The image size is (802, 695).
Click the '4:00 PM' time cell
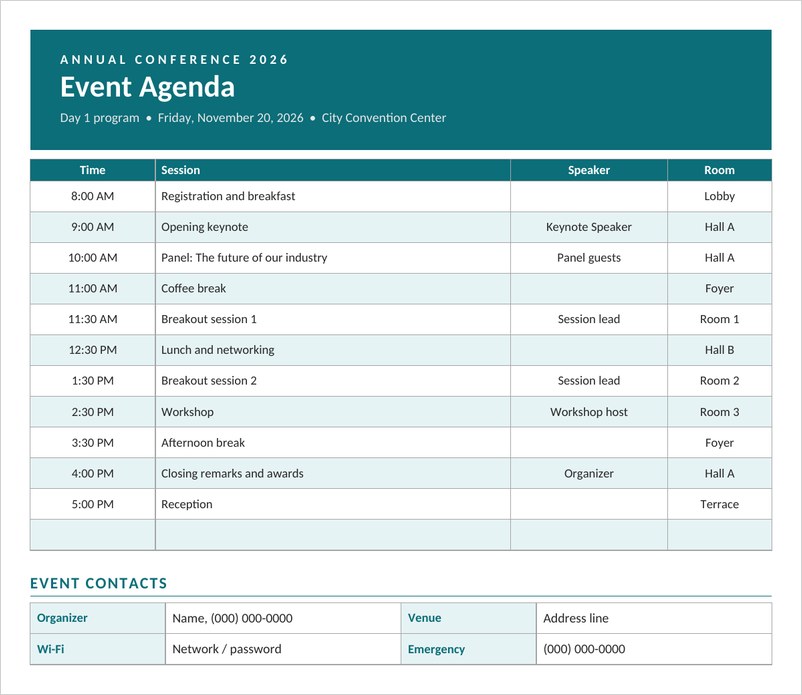93,473
